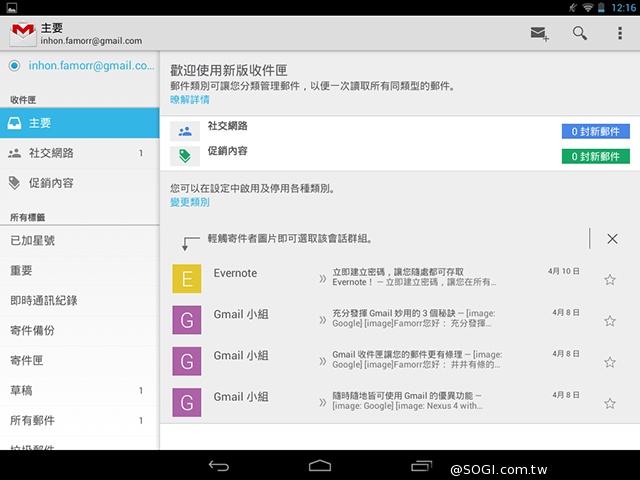Tap the battery status icon

coord(601,7)
